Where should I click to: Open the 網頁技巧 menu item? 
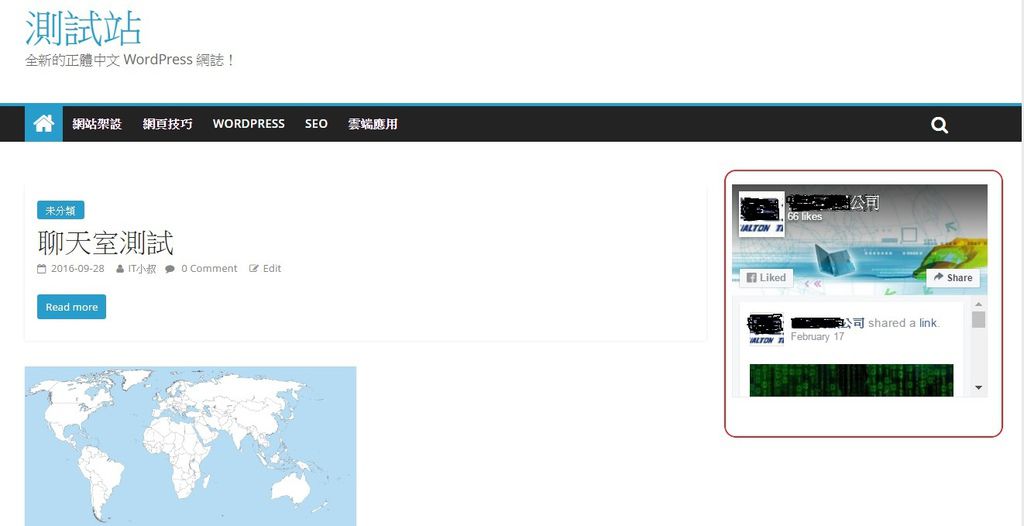(x=167, y=123)
